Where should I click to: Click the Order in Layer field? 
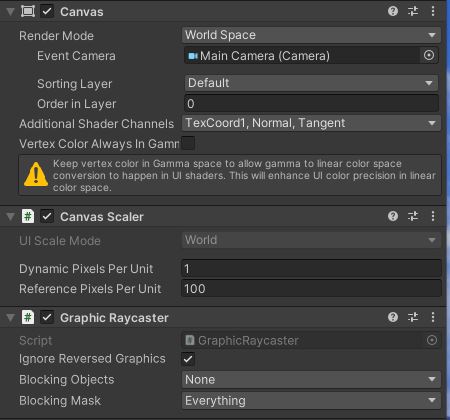tap(311, 103)
